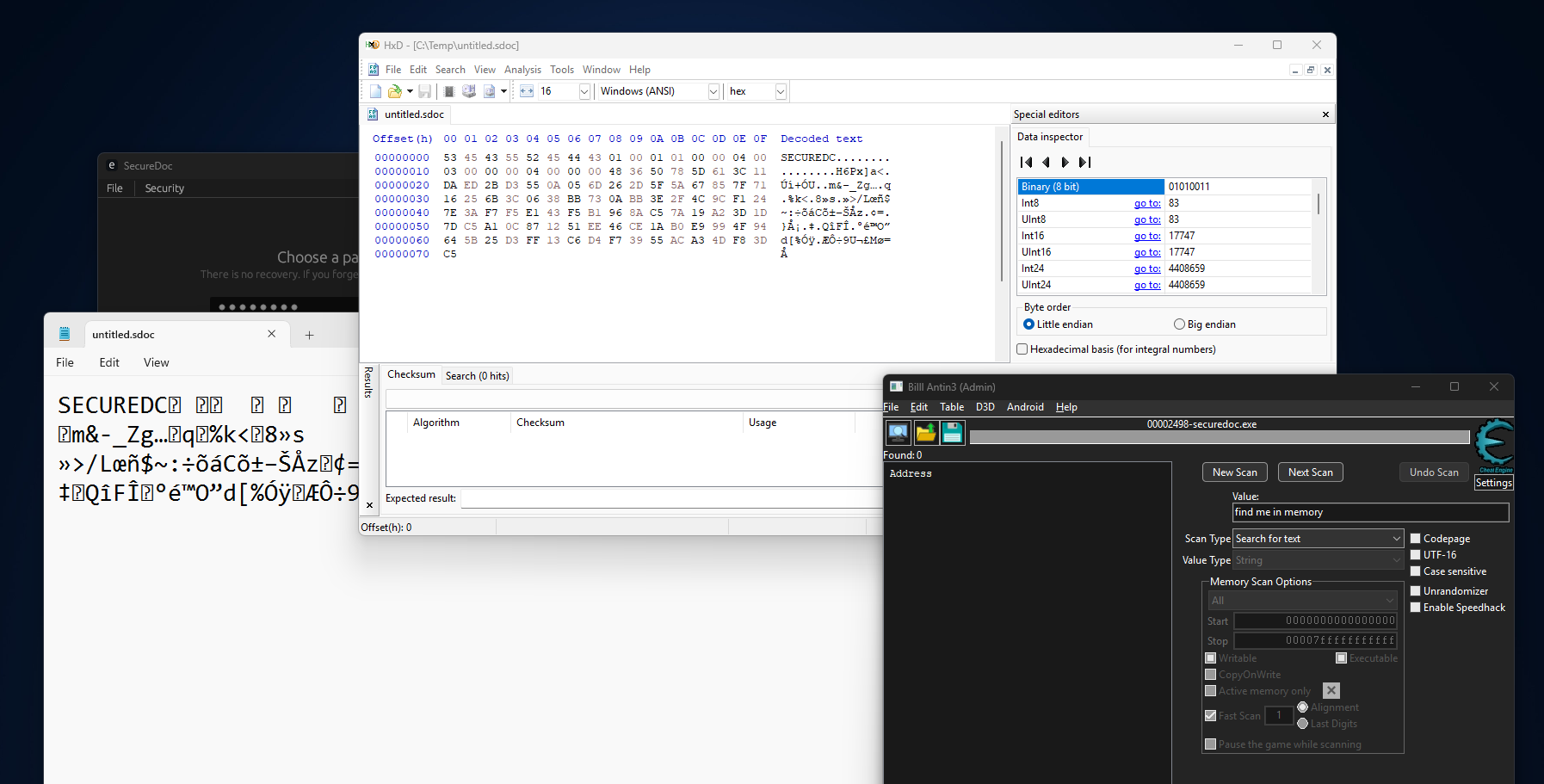Screen dimensions: 1544x784
Task: Jump to first byte in Data inspector
Action: [1026, 162]
